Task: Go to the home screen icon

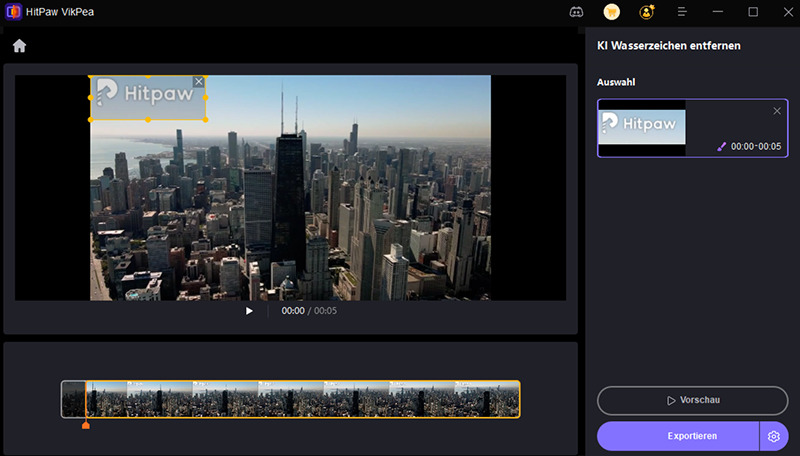Action: coord(19,46)
